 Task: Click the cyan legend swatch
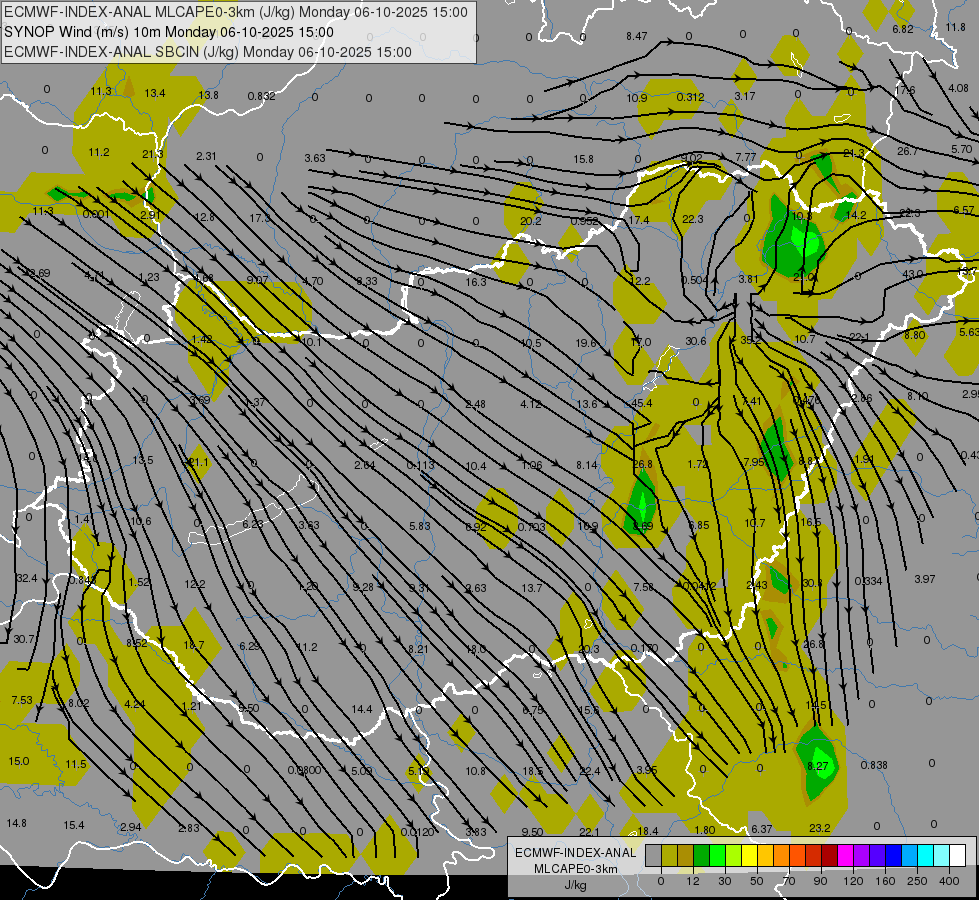[x=925, y=855]
